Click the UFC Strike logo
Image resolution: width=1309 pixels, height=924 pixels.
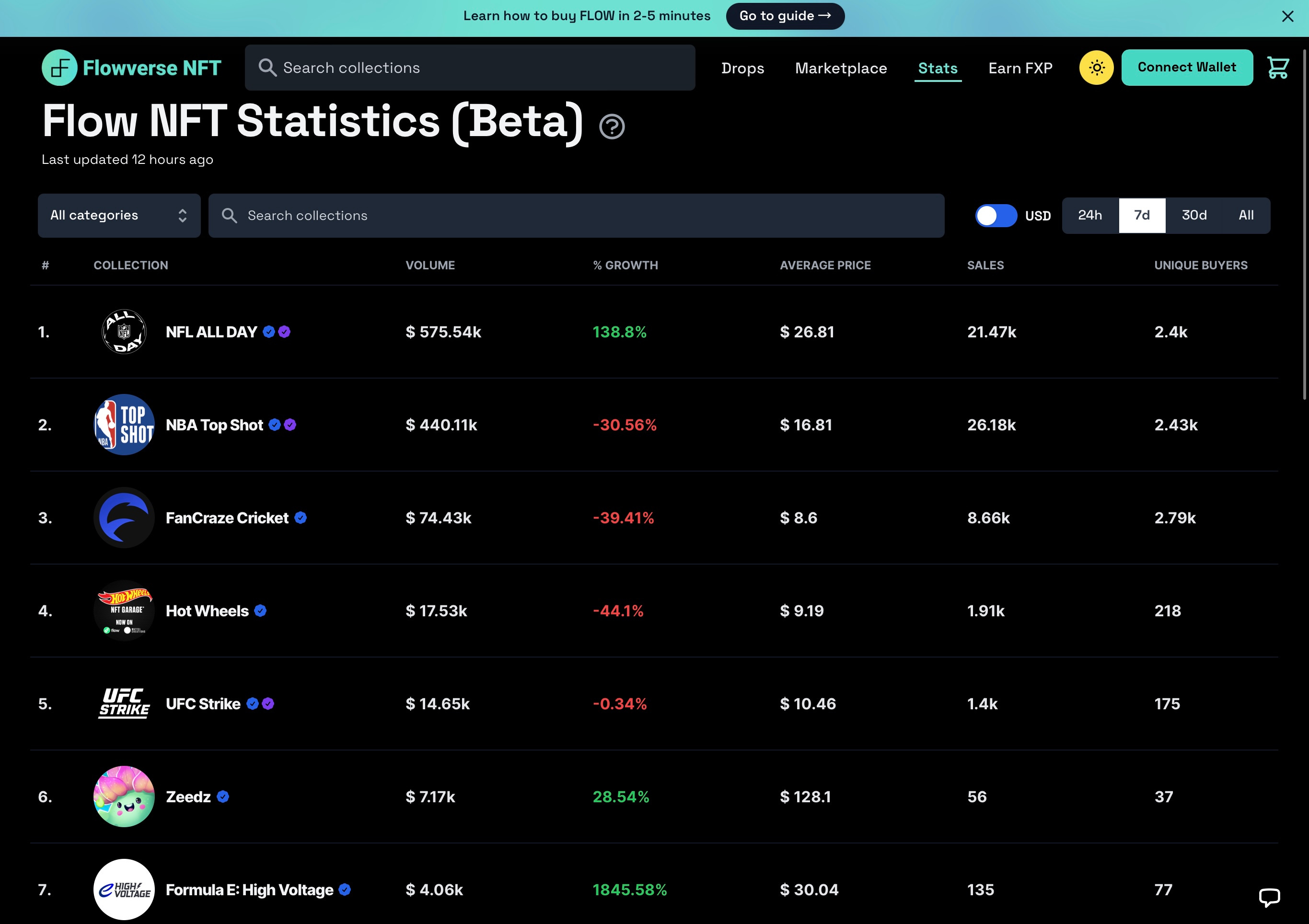pos(124,704)
